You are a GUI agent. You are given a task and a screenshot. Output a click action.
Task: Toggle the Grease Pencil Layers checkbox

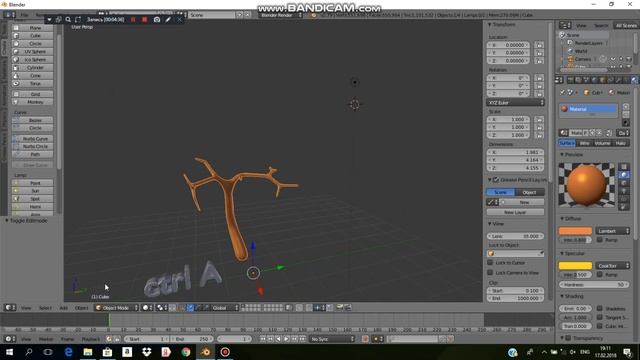coord(496,180)
